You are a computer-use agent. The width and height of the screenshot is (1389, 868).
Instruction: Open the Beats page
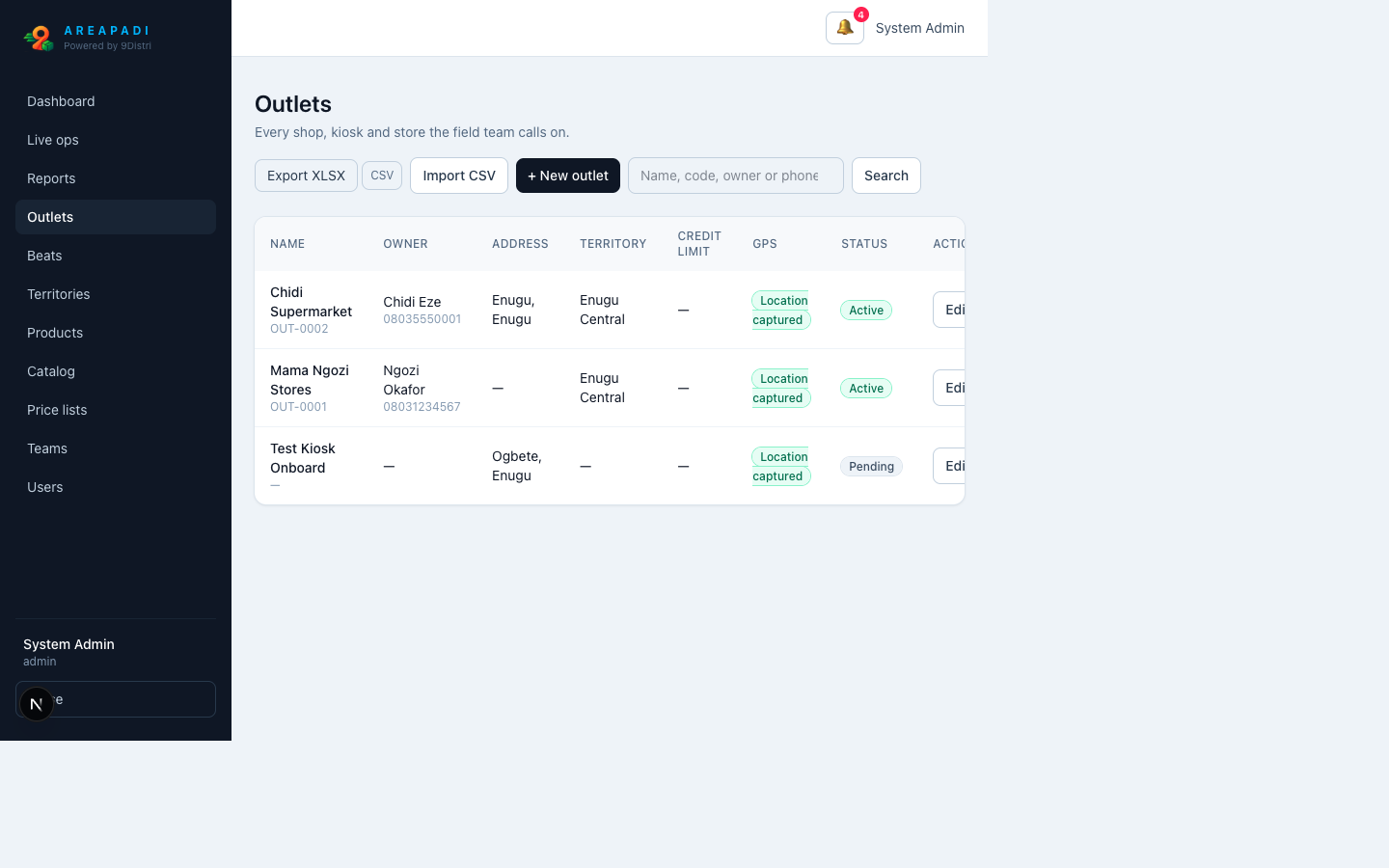coord(116,256)
